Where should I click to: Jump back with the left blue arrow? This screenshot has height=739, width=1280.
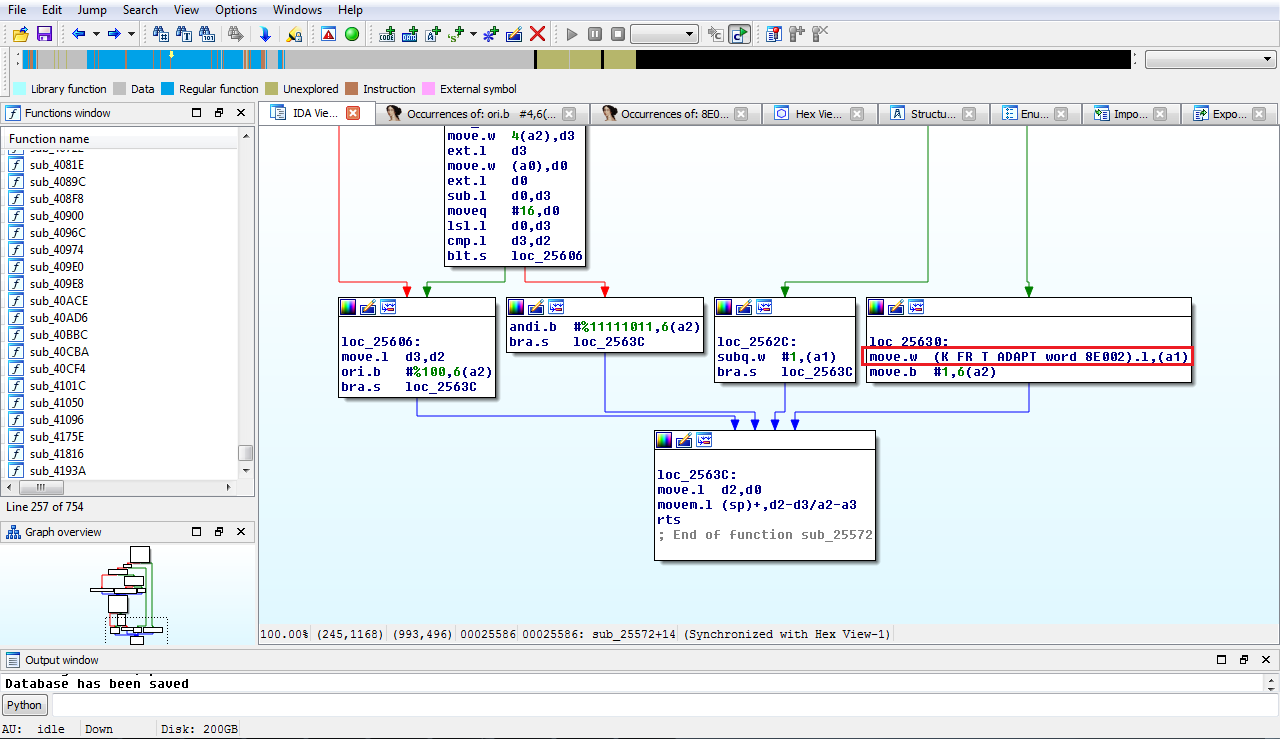[x=78, y=34]
